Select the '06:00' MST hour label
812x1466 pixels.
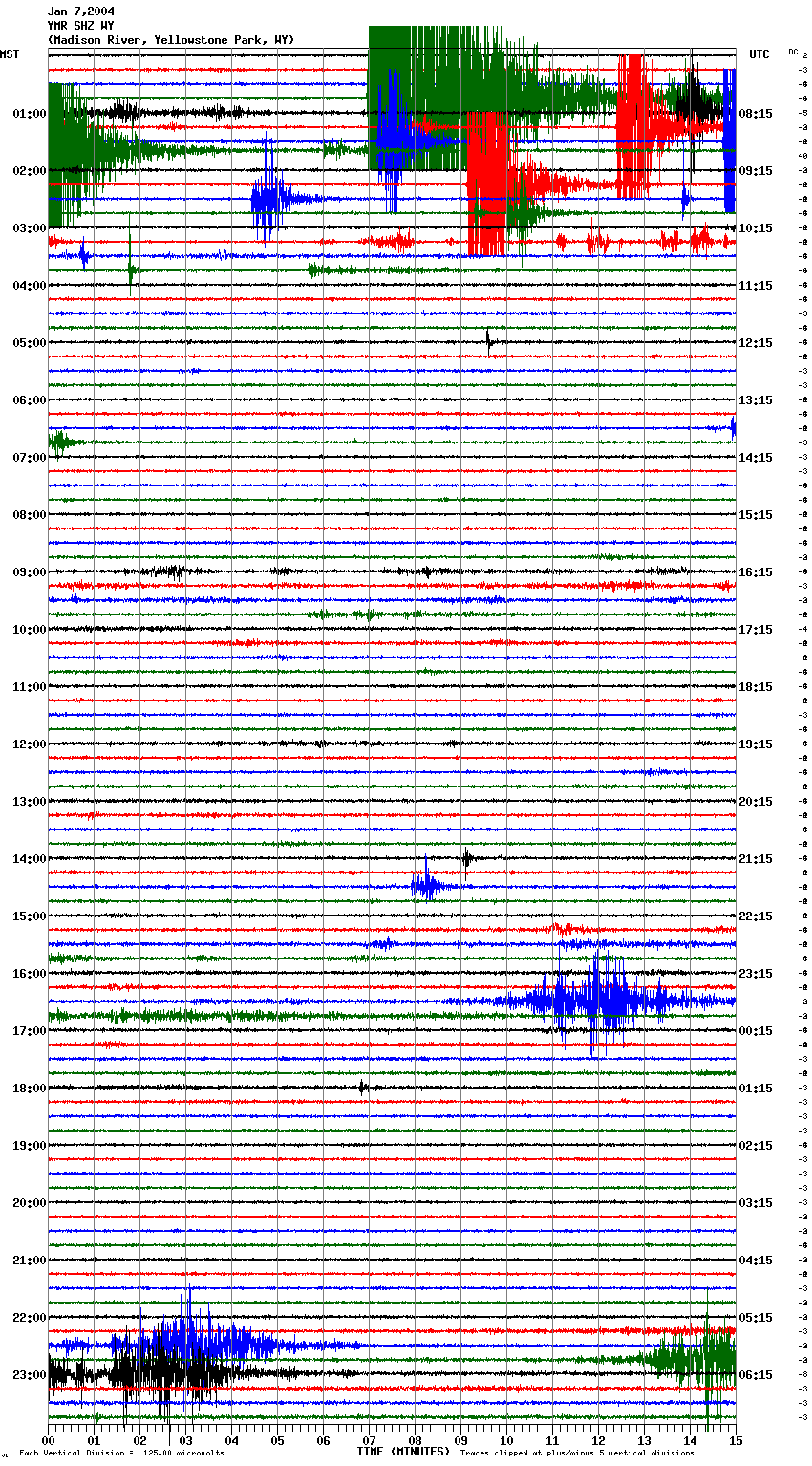[x=30, y=400]
